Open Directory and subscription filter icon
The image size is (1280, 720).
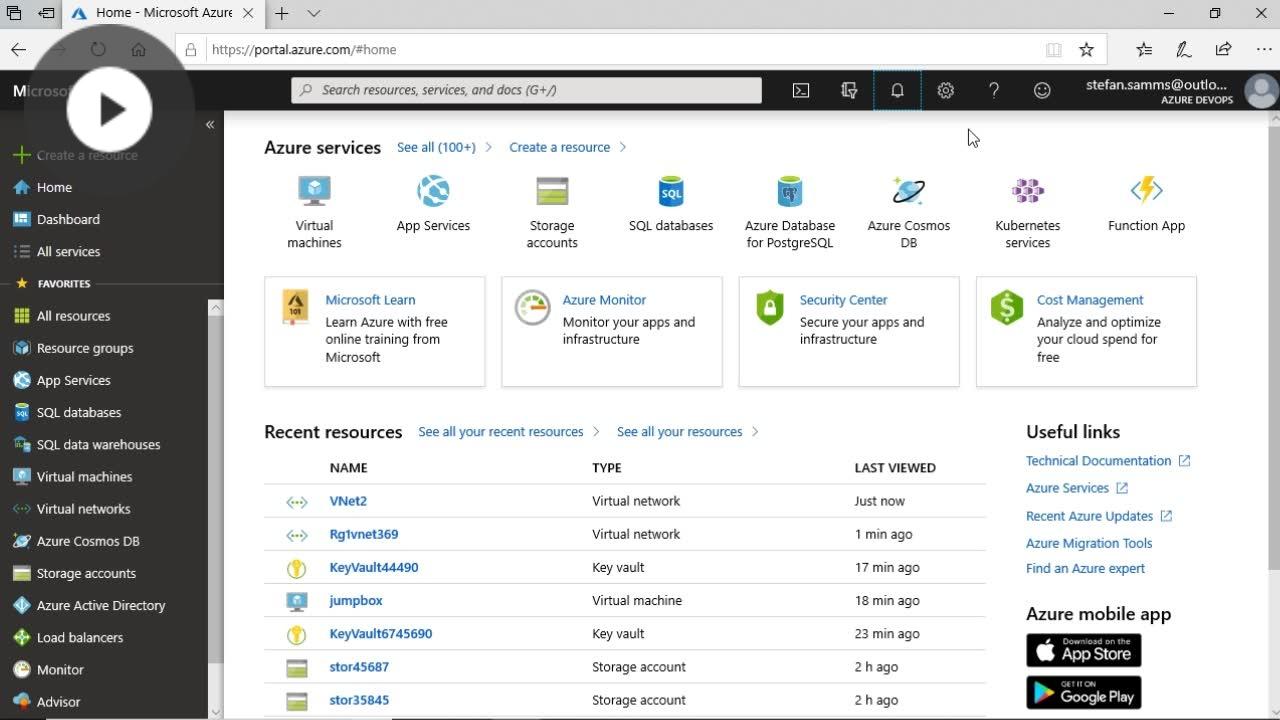(x=849, y=90)
